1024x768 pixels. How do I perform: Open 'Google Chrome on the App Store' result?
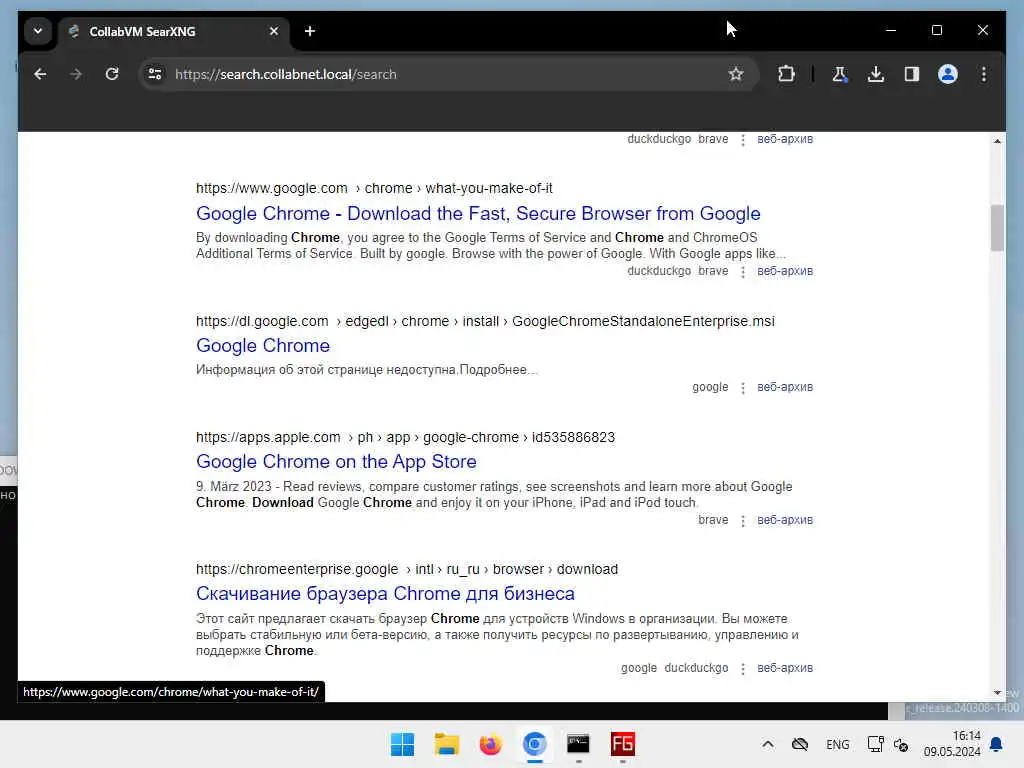pos(336,462)
